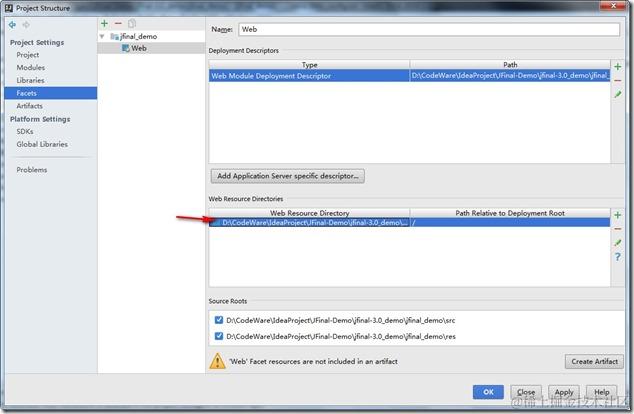
Task: Toggle the jfinal_demo\res source root checkbox
Action: tap(219, 336)
